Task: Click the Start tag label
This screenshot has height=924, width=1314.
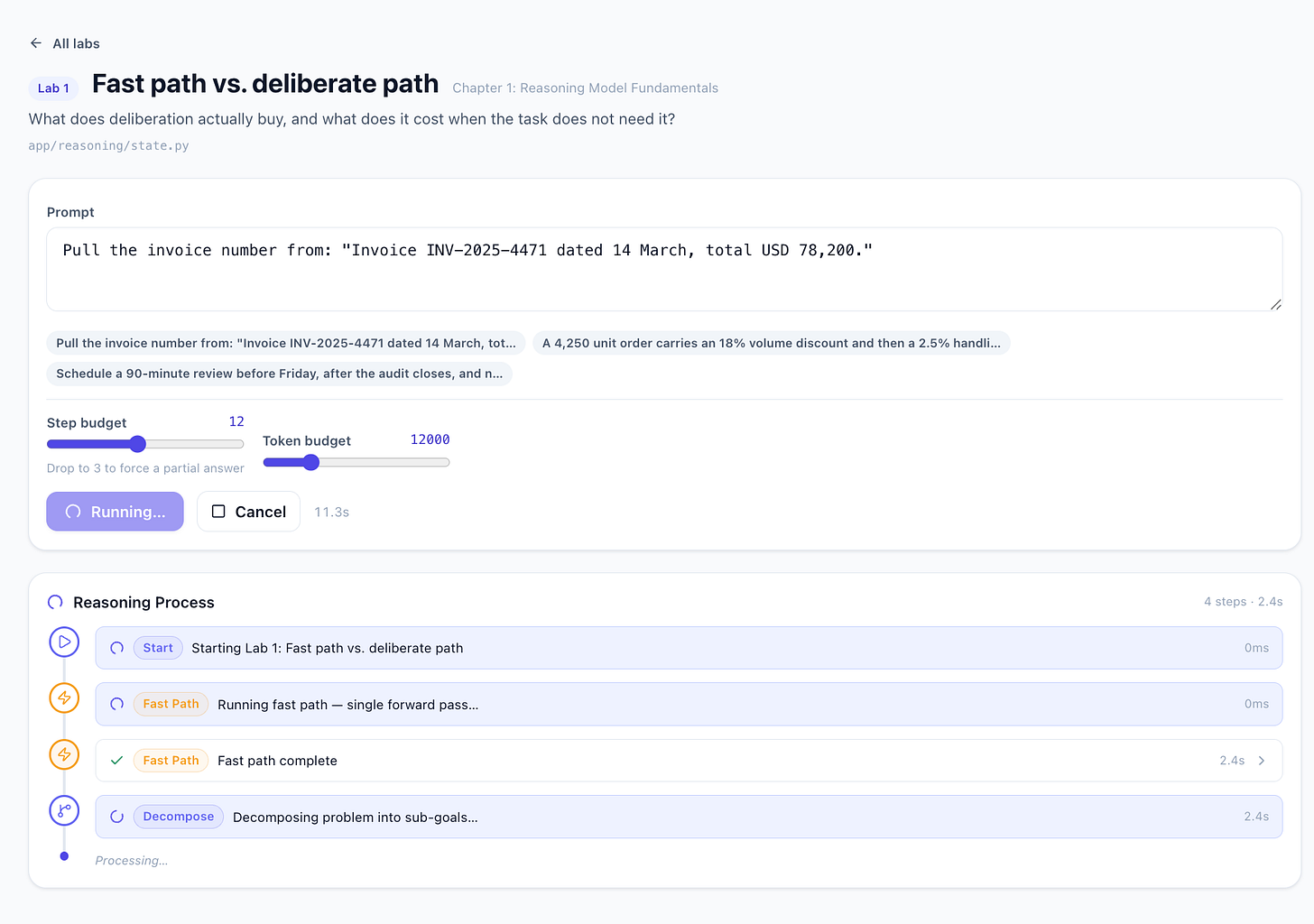Action: pos(158,648)
